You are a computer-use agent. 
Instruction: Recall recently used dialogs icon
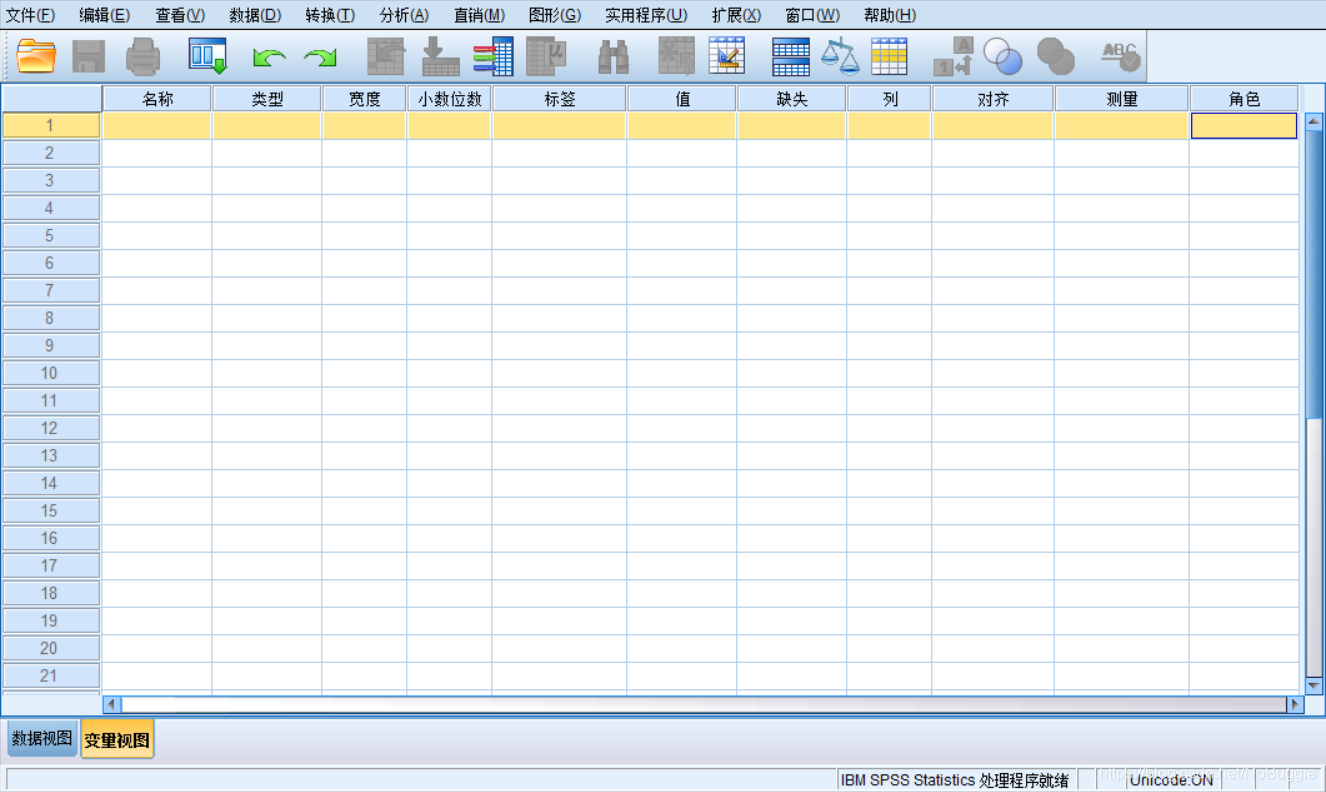tap(208, 56)
